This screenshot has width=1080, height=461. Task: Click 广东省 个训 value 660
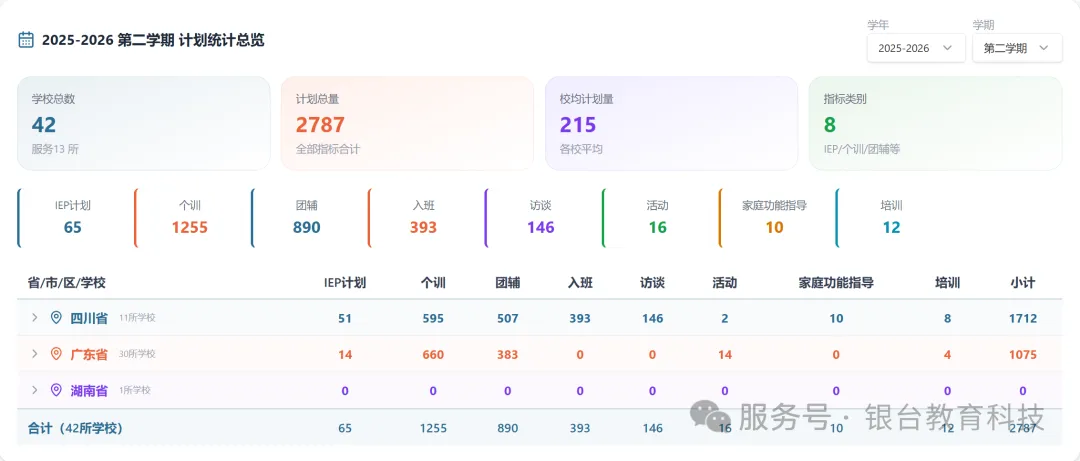click(433, 355)
